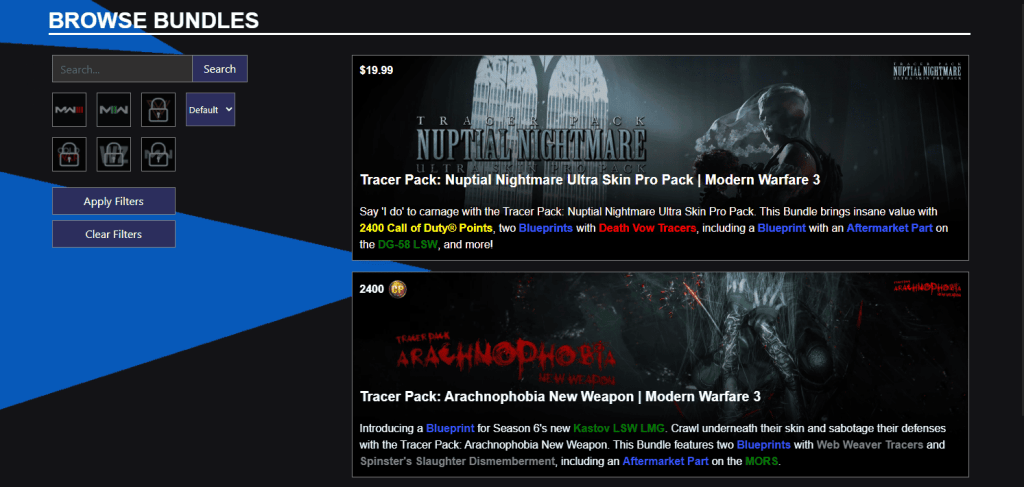Click the yellow '2400 Call of Duty® Points' text
The height and width of the screenshot is (487, 1024).
tap(426, 228)
